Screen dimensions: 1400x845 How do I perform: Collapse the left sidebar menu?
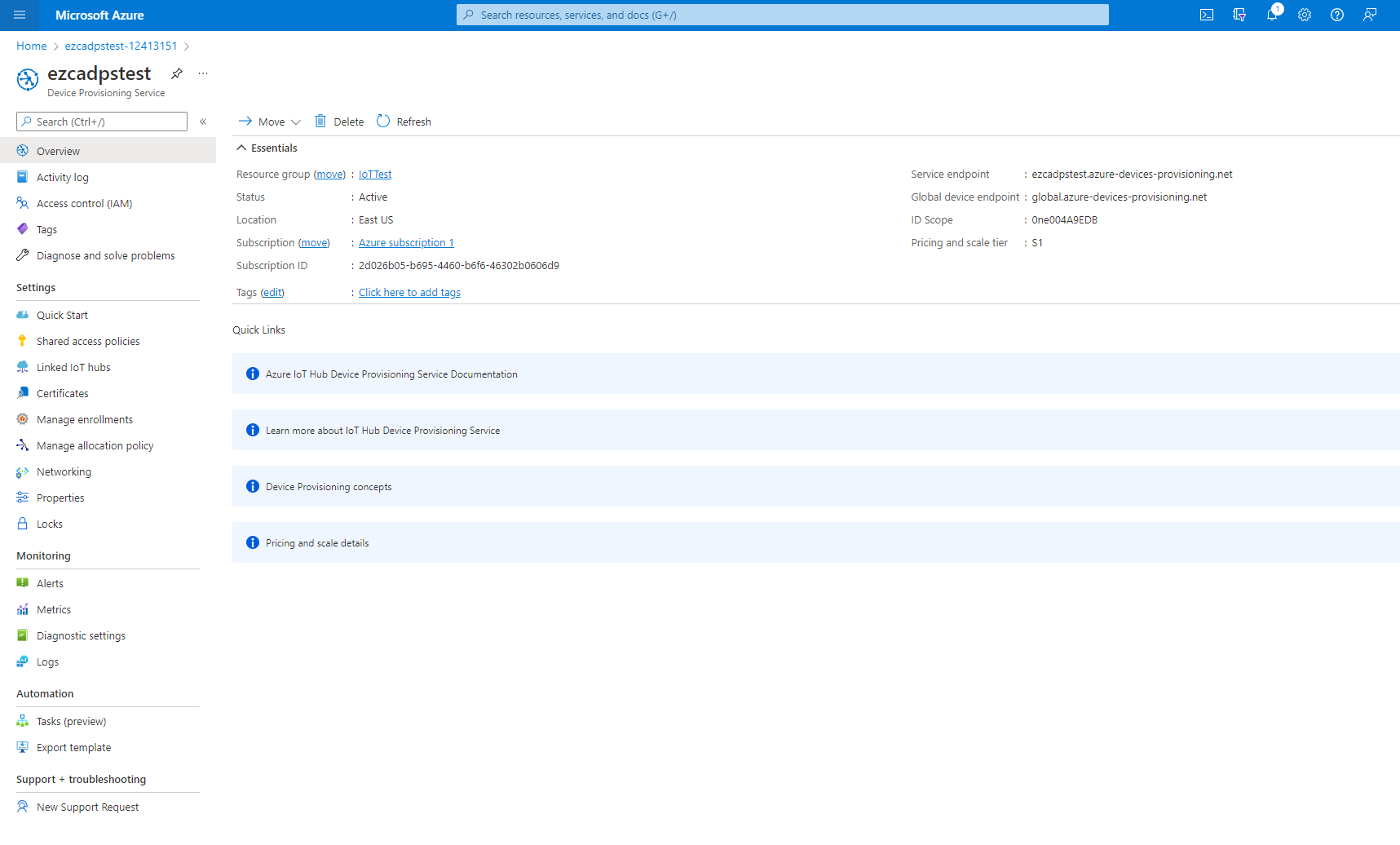tap(203, 122)
